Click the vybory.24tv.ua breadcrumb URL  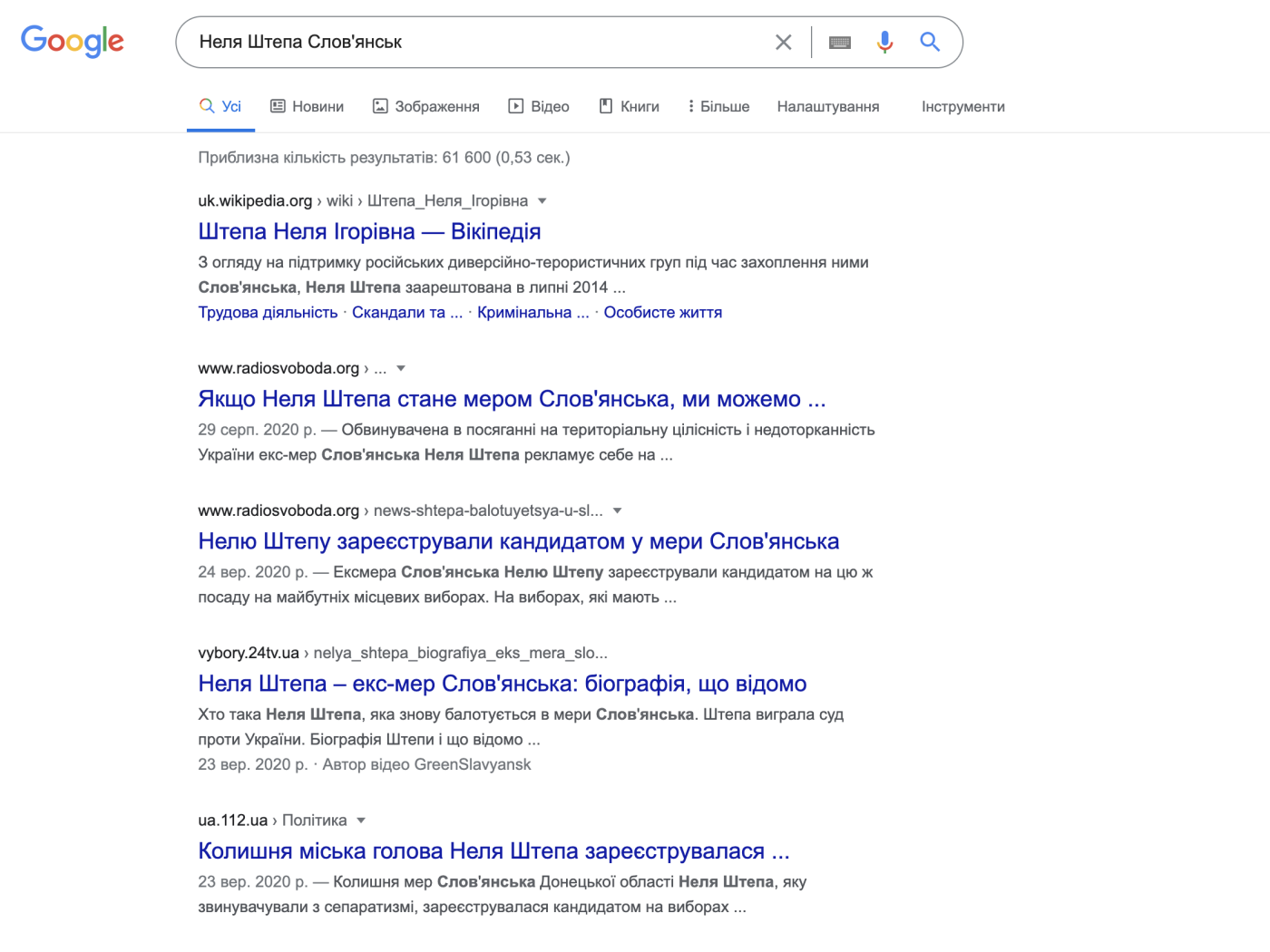pos(403,653)
